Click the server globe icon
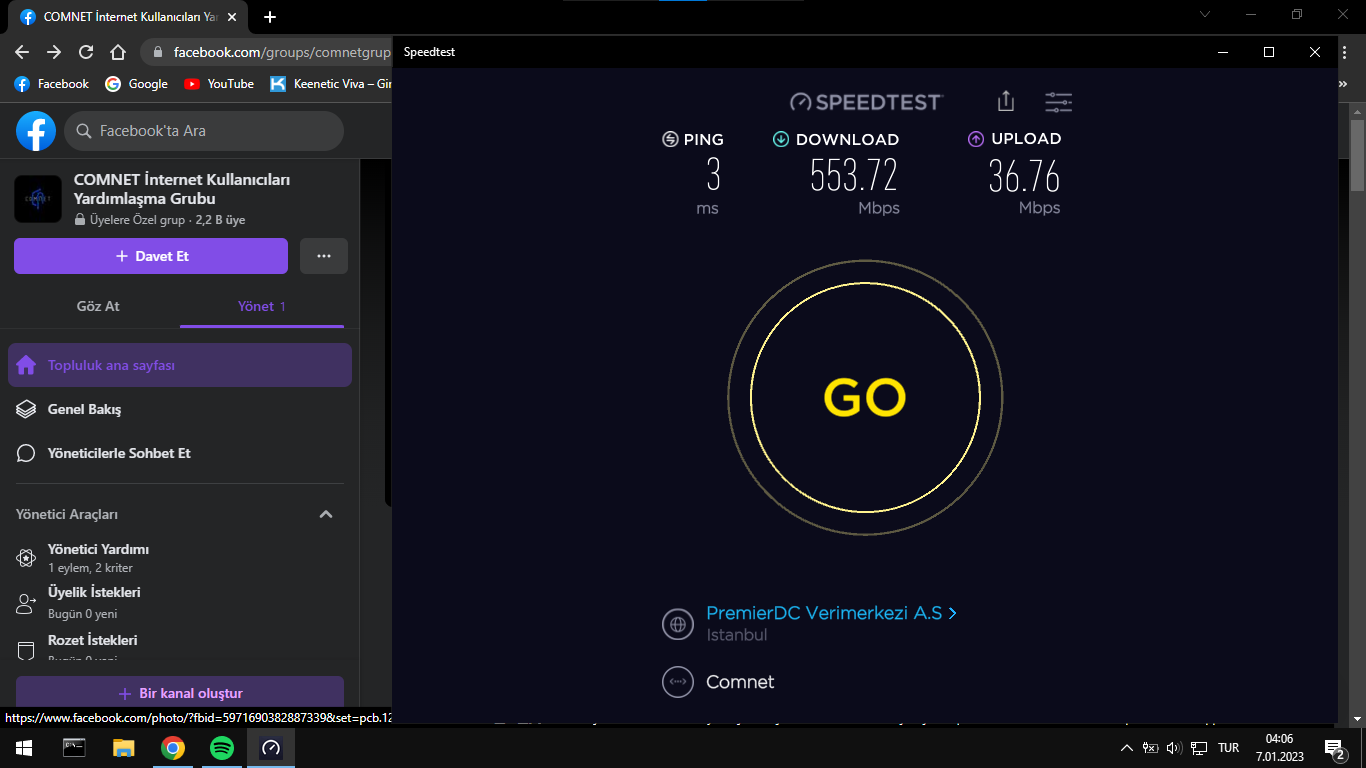This screenshot has width=1366, height=768. 678,624
